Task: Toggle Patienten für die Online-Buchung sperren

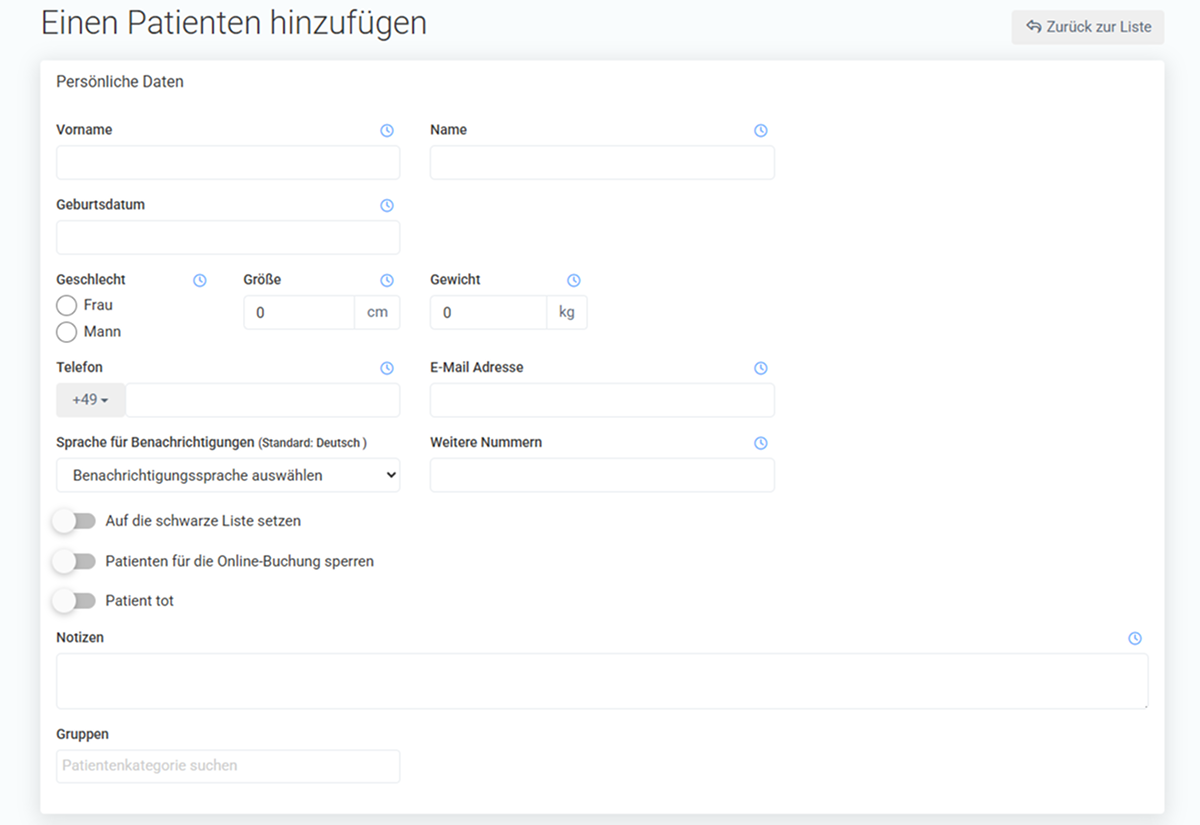Action: coord(75,561)
